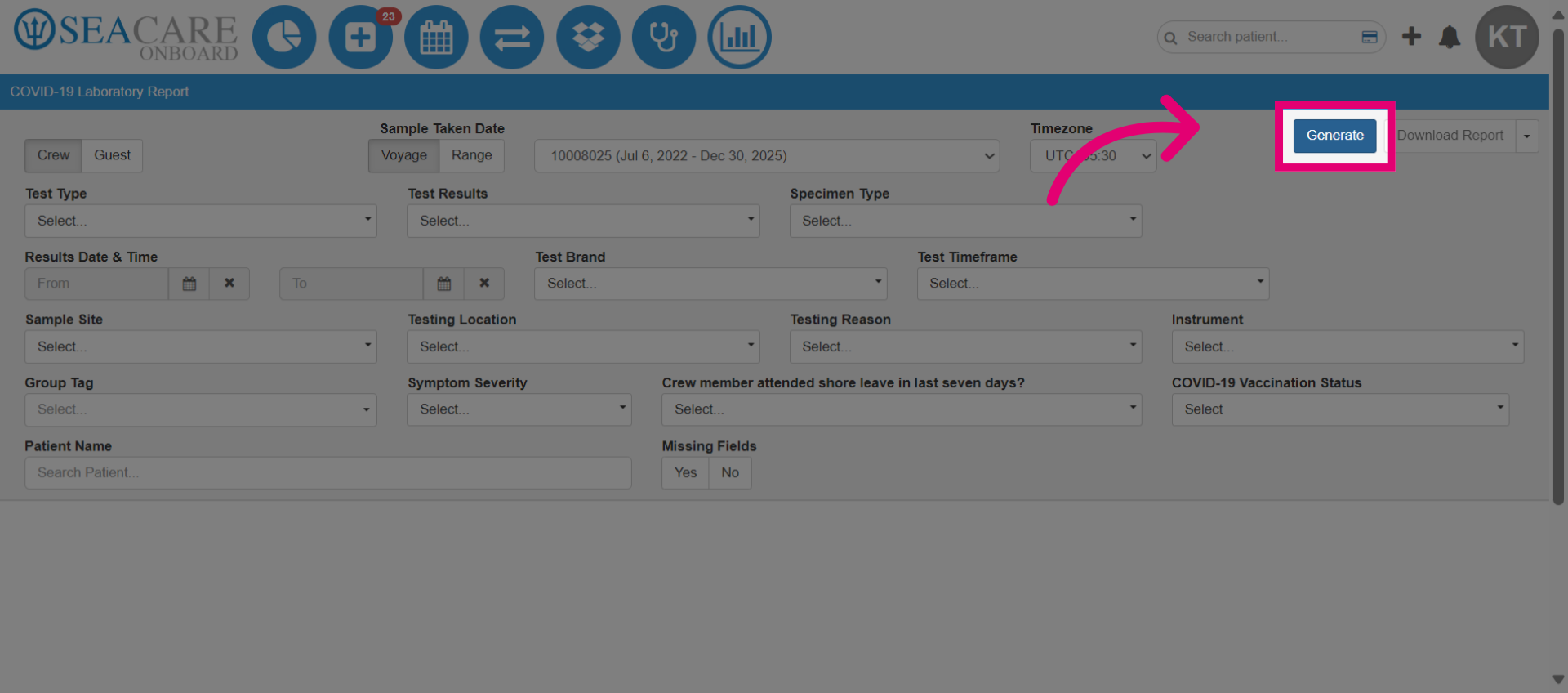Click the Download Report button
Screen dimensions: 1568x693
[x=1451, y=136]
